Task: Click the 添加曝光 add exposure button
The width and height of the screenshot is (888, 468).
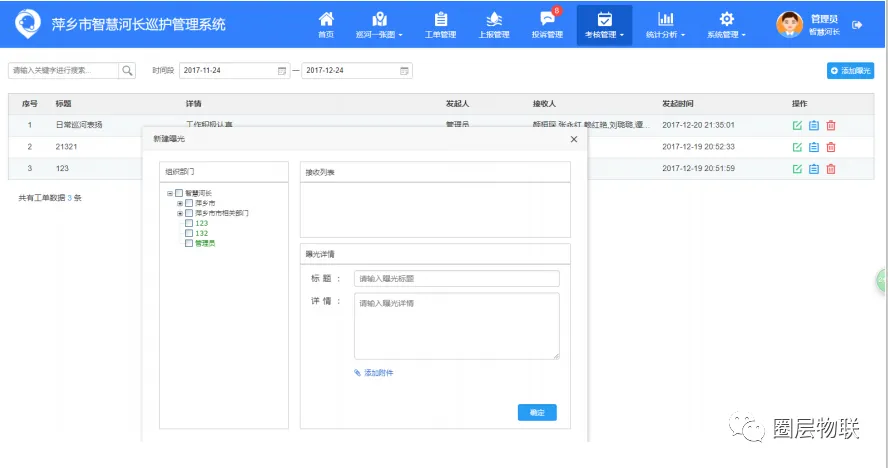Action: point(850,71)
